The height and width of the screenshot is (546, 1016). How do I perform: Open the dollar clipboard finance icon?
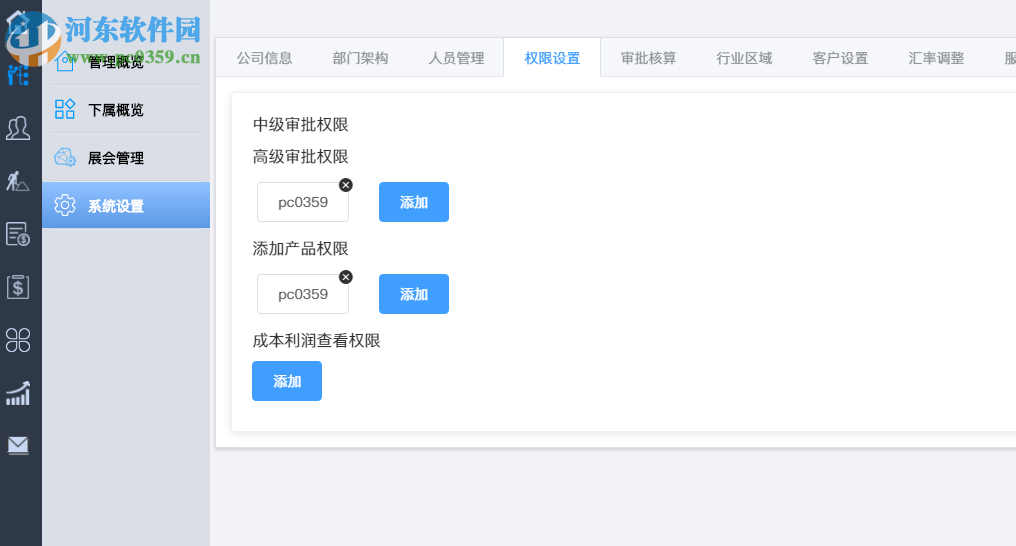18,287
